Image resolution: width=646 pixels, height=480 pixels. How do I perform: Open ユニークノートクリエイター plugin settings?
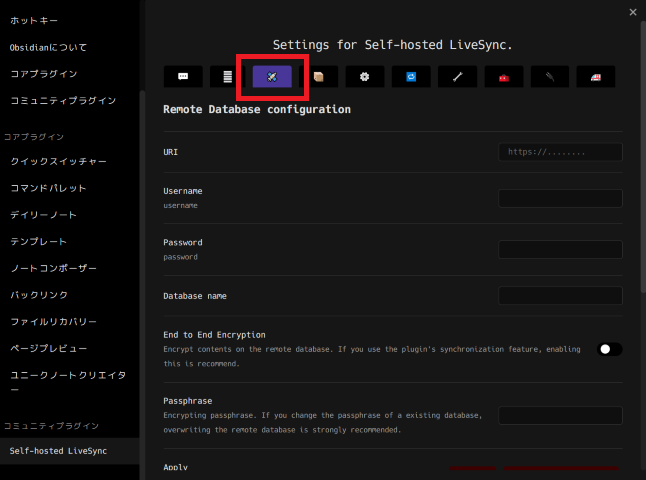pos(70,382)
